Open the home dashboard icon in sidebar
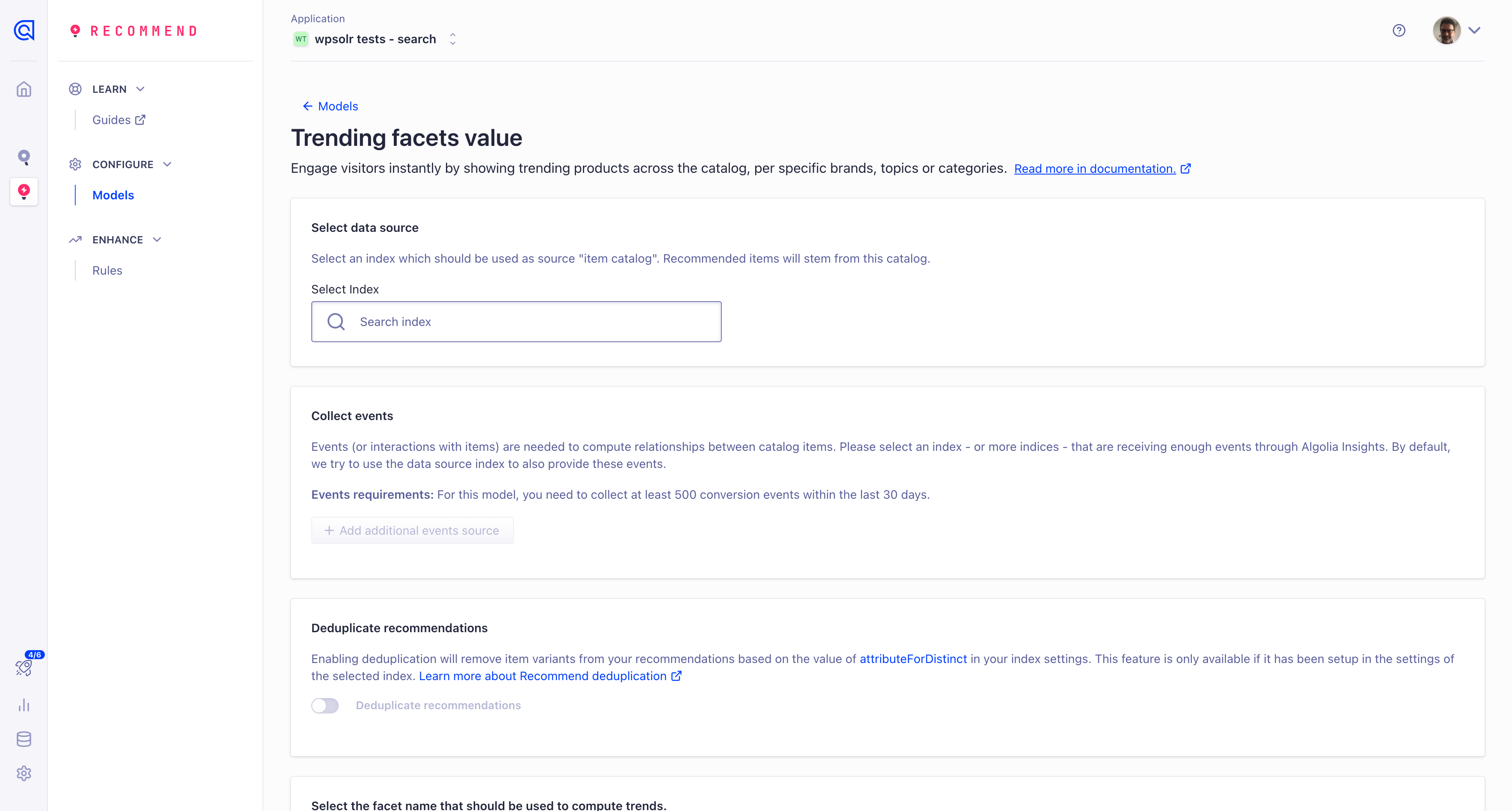The image size is (1512, 811). 24,89
